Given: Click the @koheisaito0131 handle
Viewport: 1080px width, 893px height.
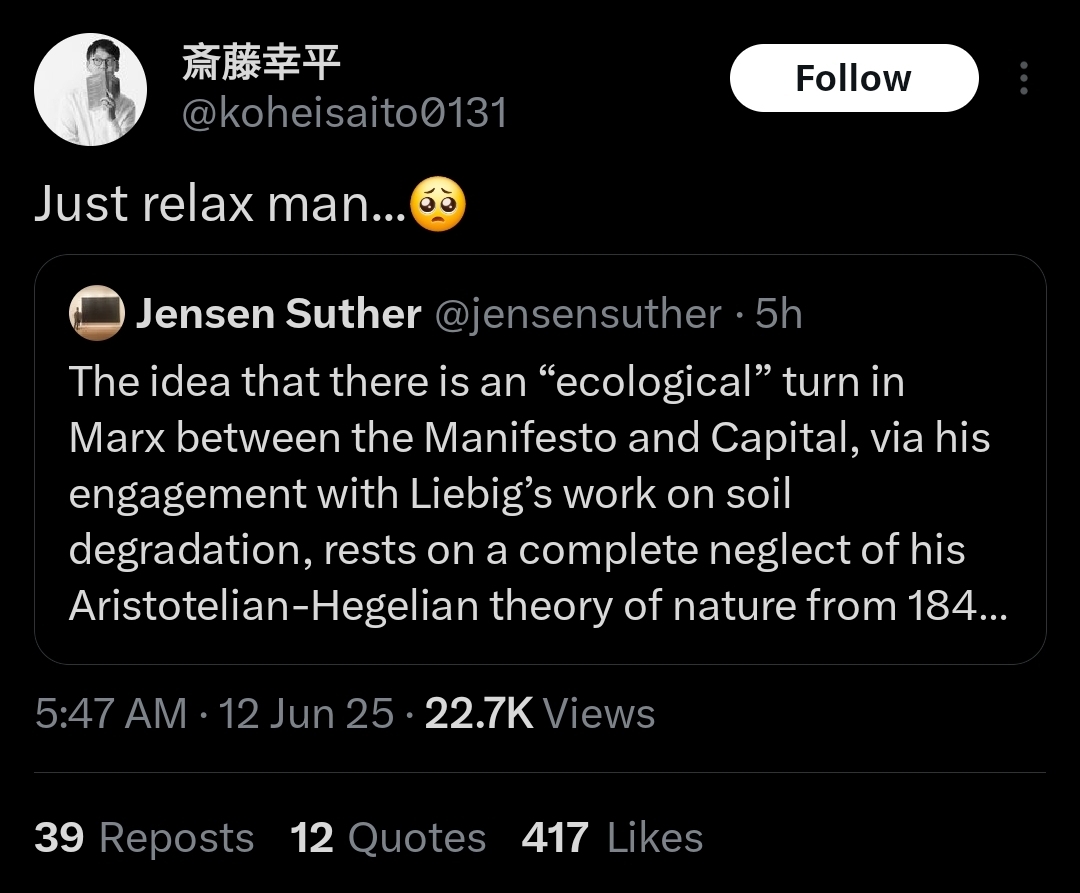Looking at the screenshot, I should tap(344, 113).
